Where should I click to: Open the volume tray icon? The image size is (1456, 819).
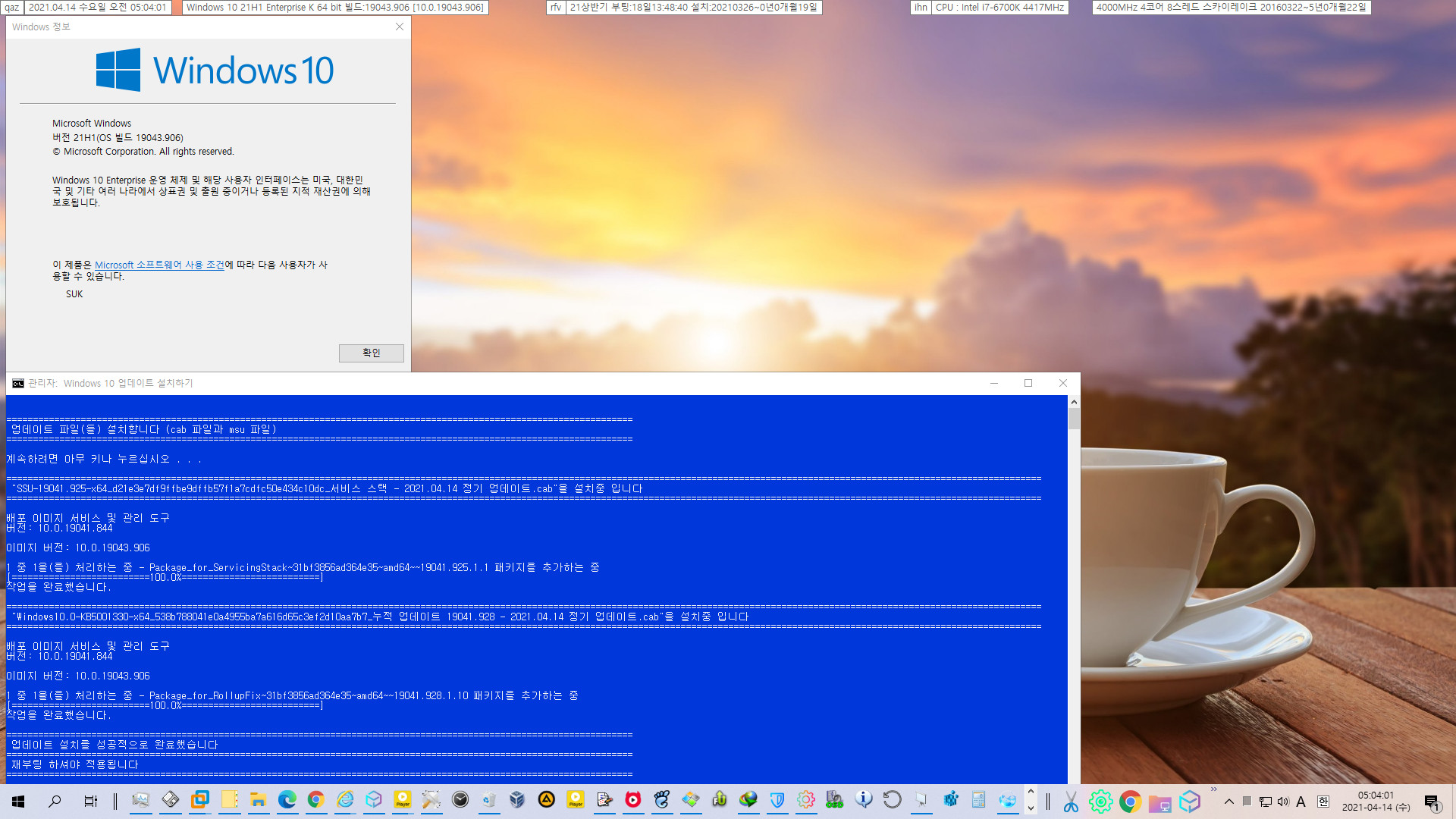point(1282,802)
